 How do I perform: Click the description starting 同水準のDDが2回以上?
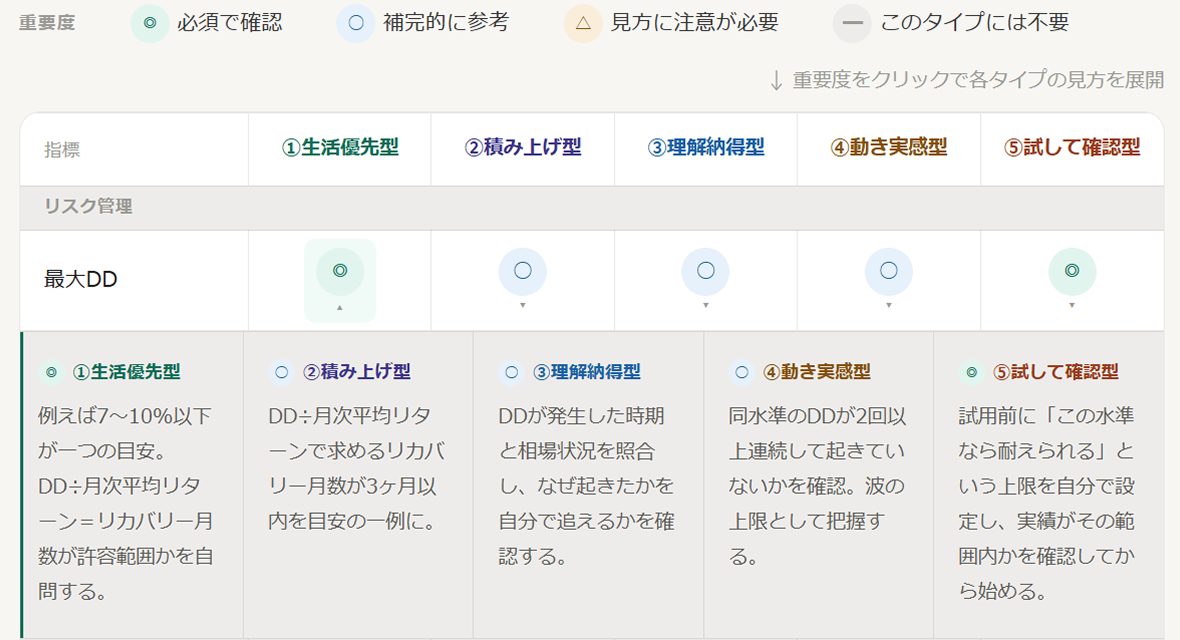pyautogui.click(x=817, y=486)
